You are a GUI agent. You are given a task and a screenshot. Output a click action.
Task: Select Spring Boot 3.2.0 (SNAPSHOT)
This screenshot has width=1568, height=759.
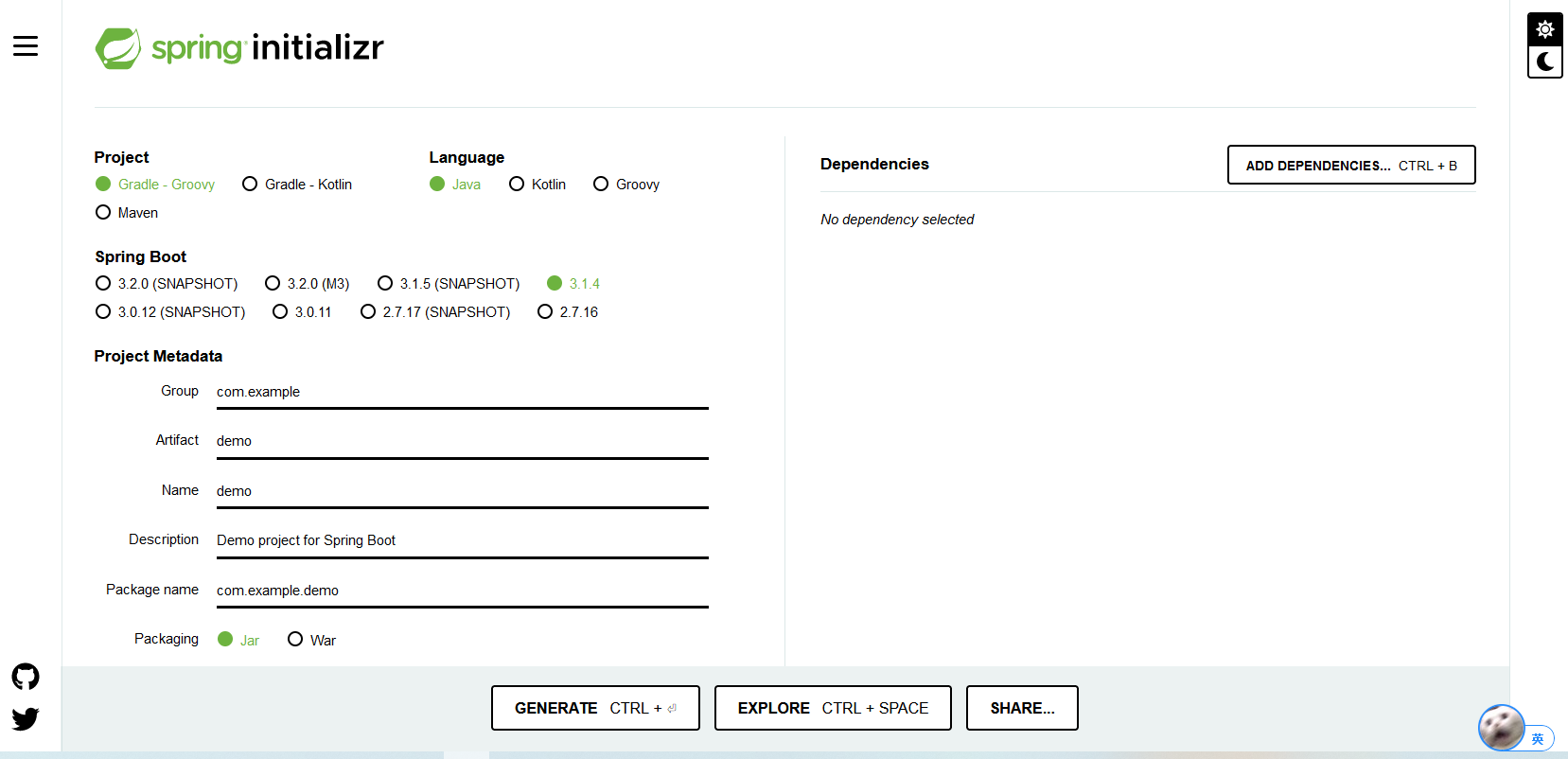(167, 284)
